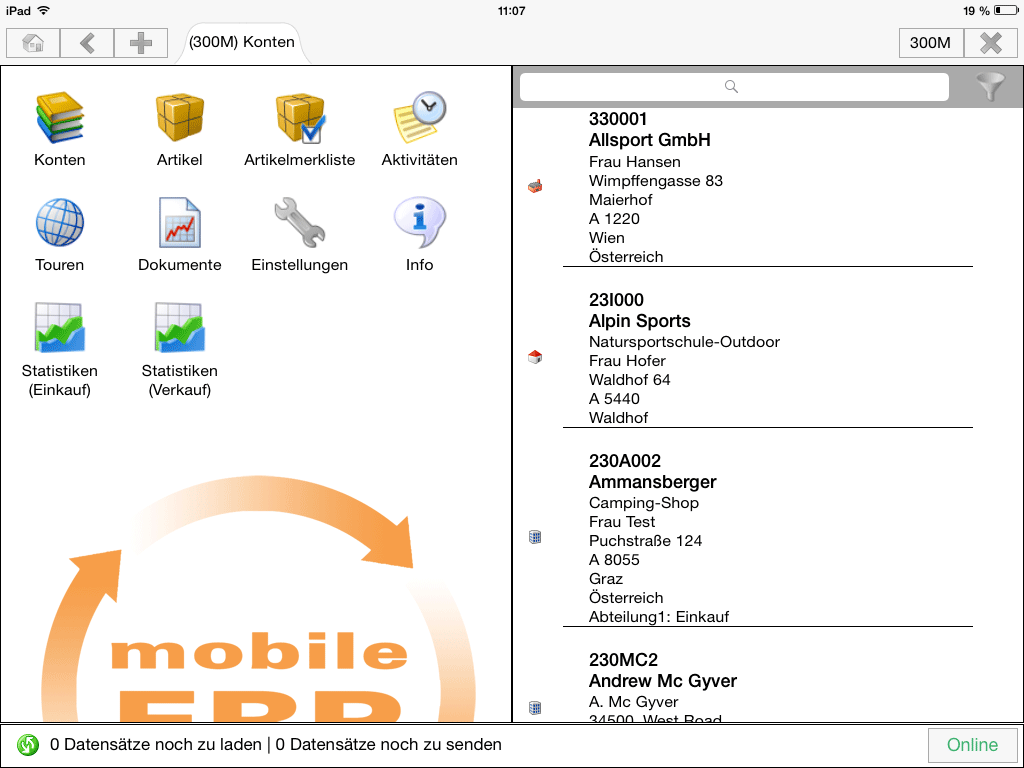Screen dimensions: 1024x768
Task: Open the filter funnel icon
Action: click(990, 86)
